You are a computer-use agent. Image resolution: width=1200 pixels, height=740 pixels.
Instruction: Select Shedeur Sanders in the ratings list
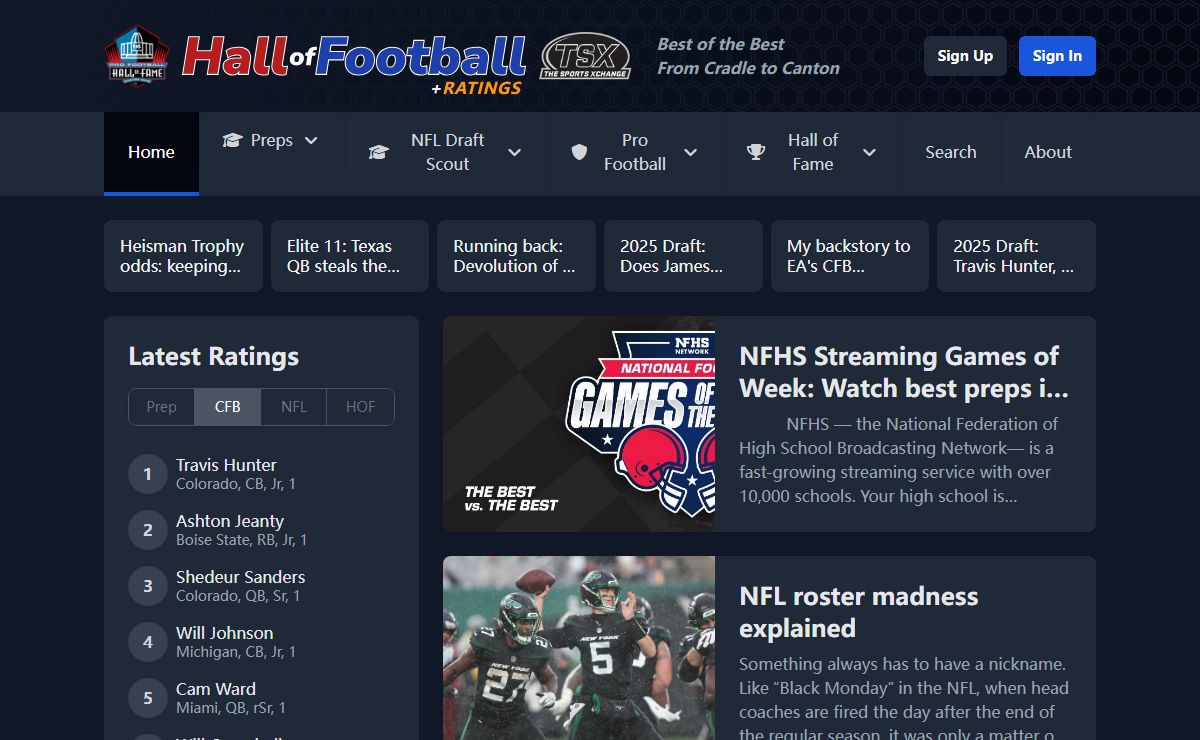click(241, 577)
